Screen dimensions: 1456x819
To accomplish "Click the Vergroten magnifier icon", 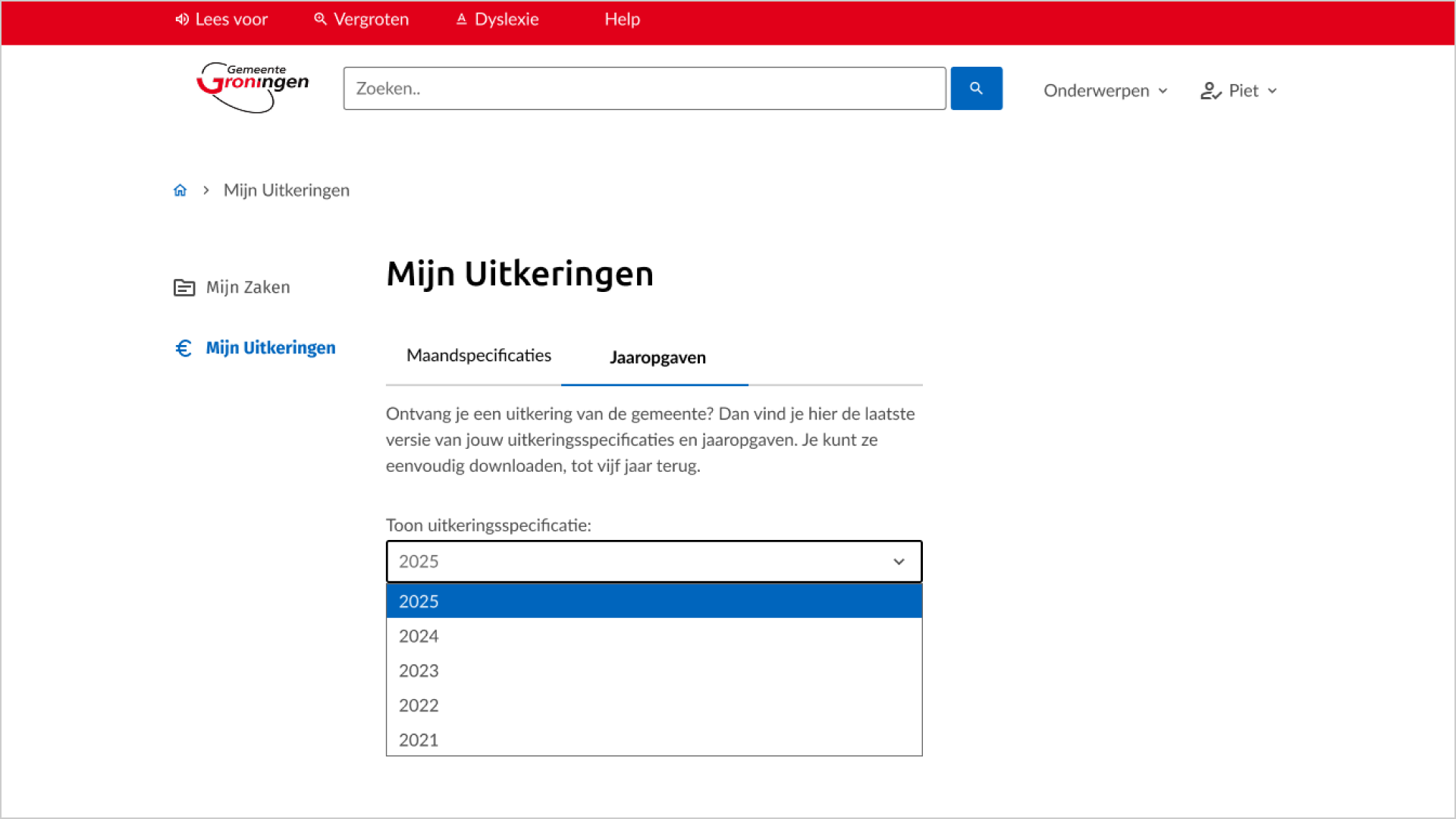I will [x=320, y=19].
